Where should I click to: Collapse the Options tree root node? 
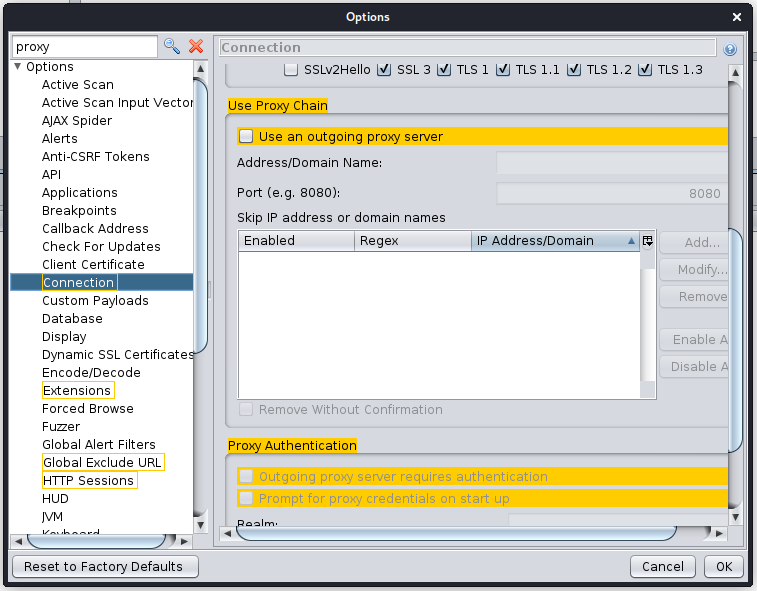17,67
